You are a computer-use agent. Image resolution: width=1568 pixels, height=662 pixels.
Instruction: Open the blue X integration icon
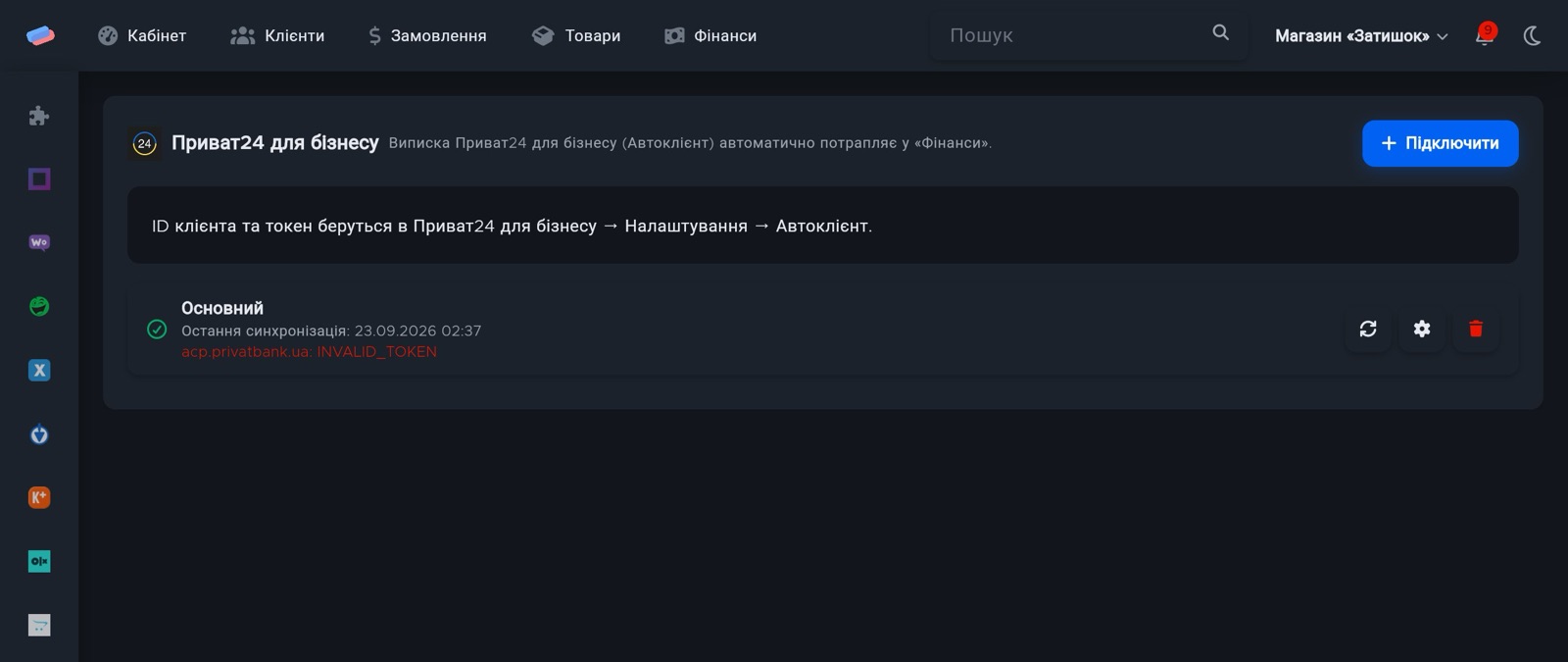[x=39, y=370]
